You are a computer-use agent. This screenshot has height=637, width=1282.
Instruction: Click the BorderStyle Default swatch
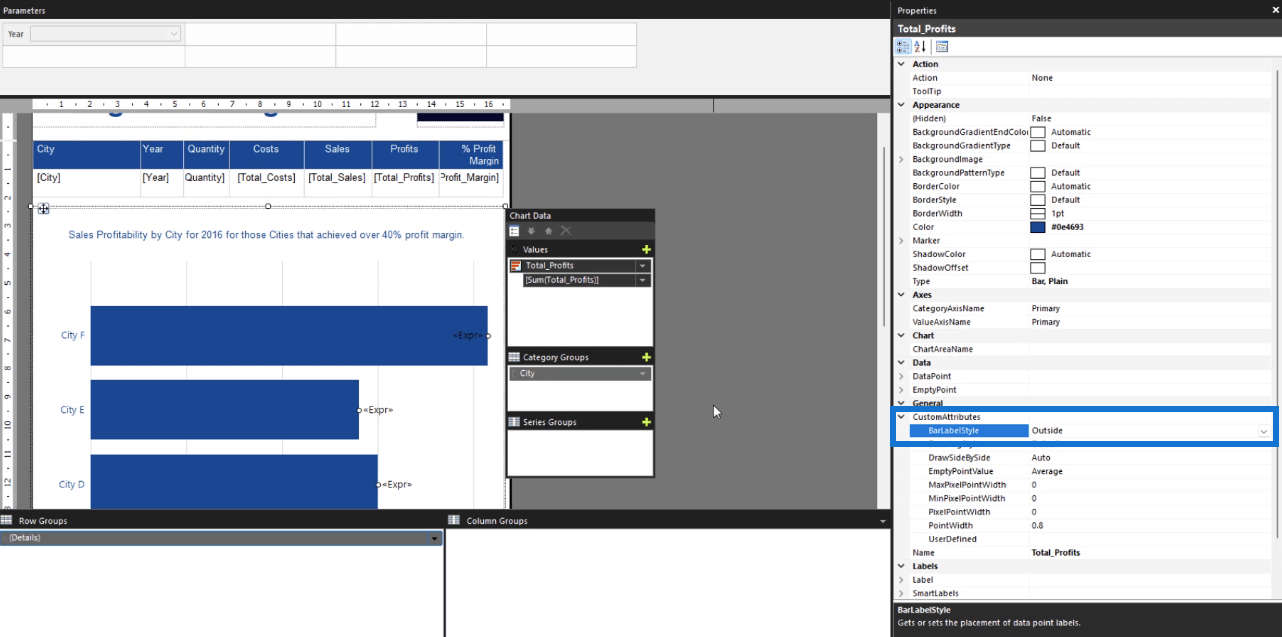tap(1038, 200)
